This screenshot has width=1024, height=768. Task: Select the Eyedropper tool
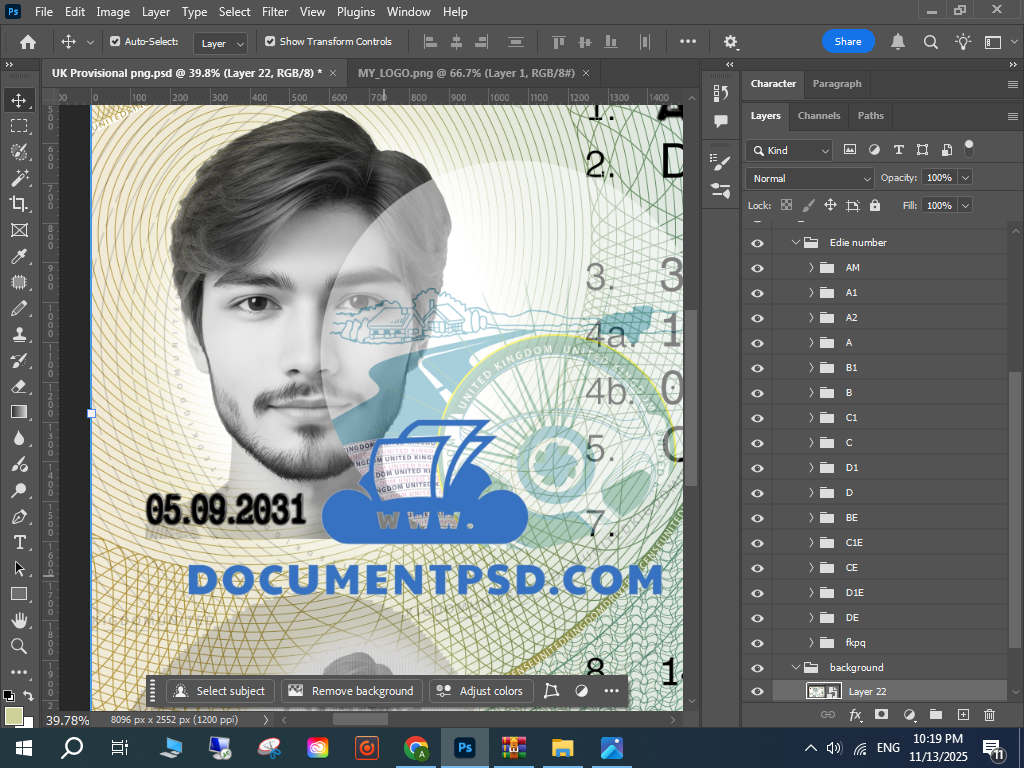pyautogui.click(x=19, y=256)
